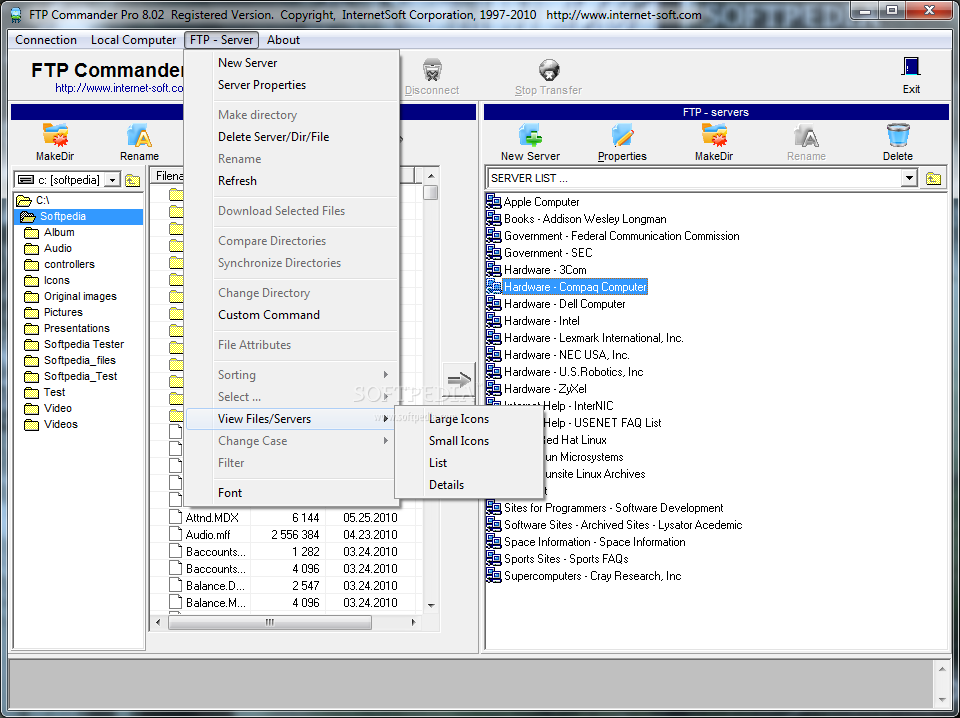Open the internet-soft.com link under logo
Viewport: 960px width, 718px height.
tap(119, 88)
